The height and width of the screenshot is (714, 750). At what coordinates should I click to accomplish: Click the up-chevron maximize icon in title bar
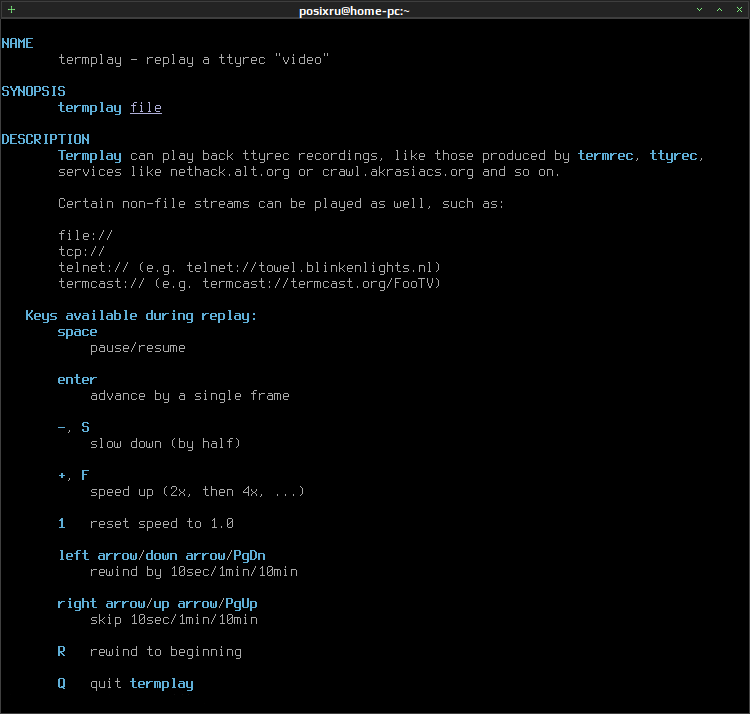point(719,10)
